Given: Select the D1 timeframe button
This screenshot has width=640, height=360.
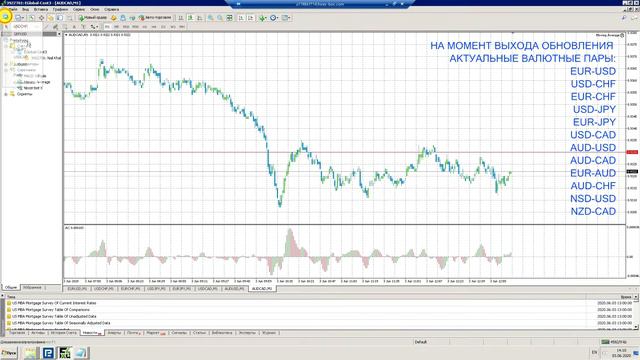Looking at the screenshot, I should 163,27.
